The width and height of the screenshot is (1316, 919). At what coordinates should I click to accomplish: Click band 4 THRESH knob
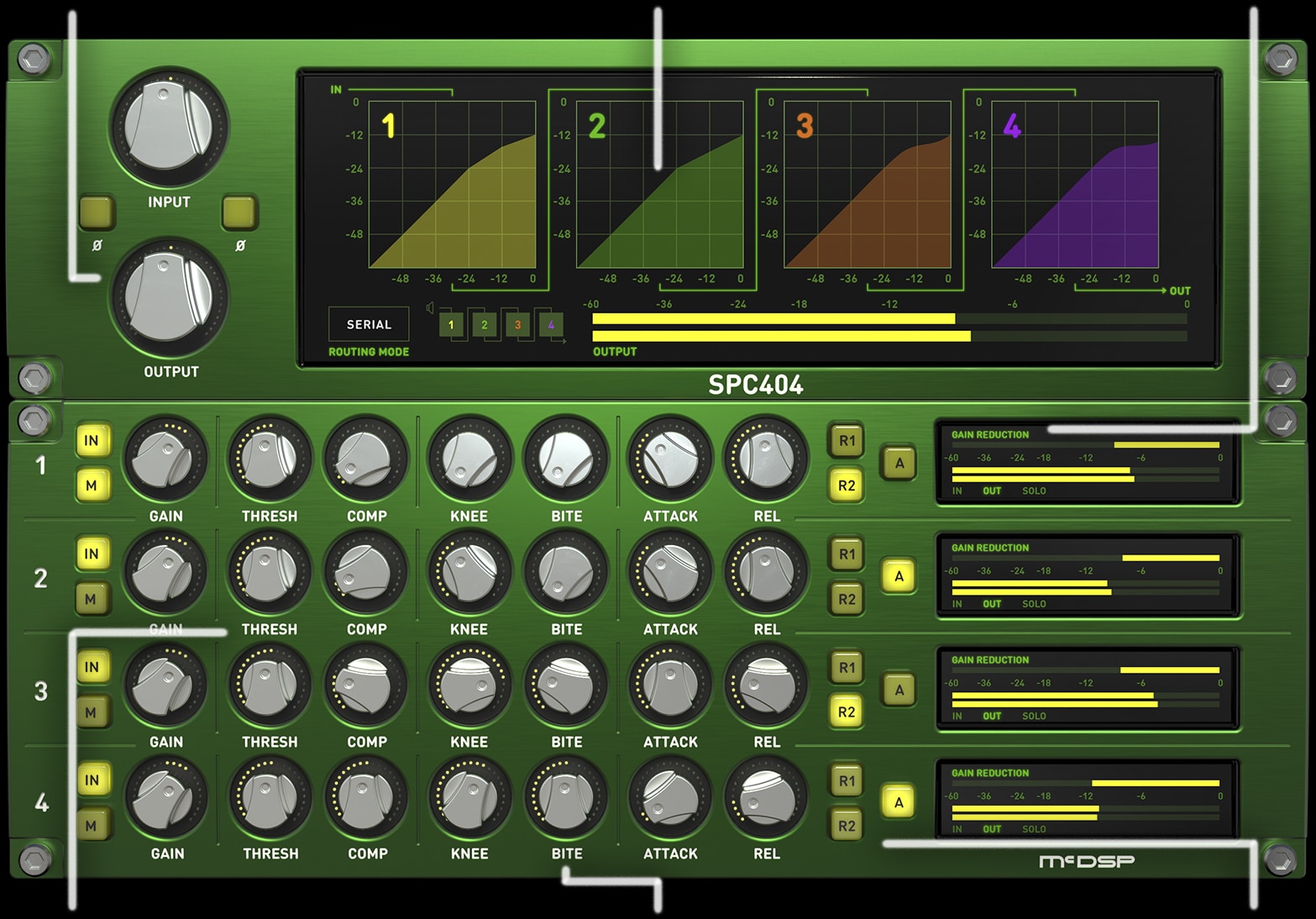269,799
